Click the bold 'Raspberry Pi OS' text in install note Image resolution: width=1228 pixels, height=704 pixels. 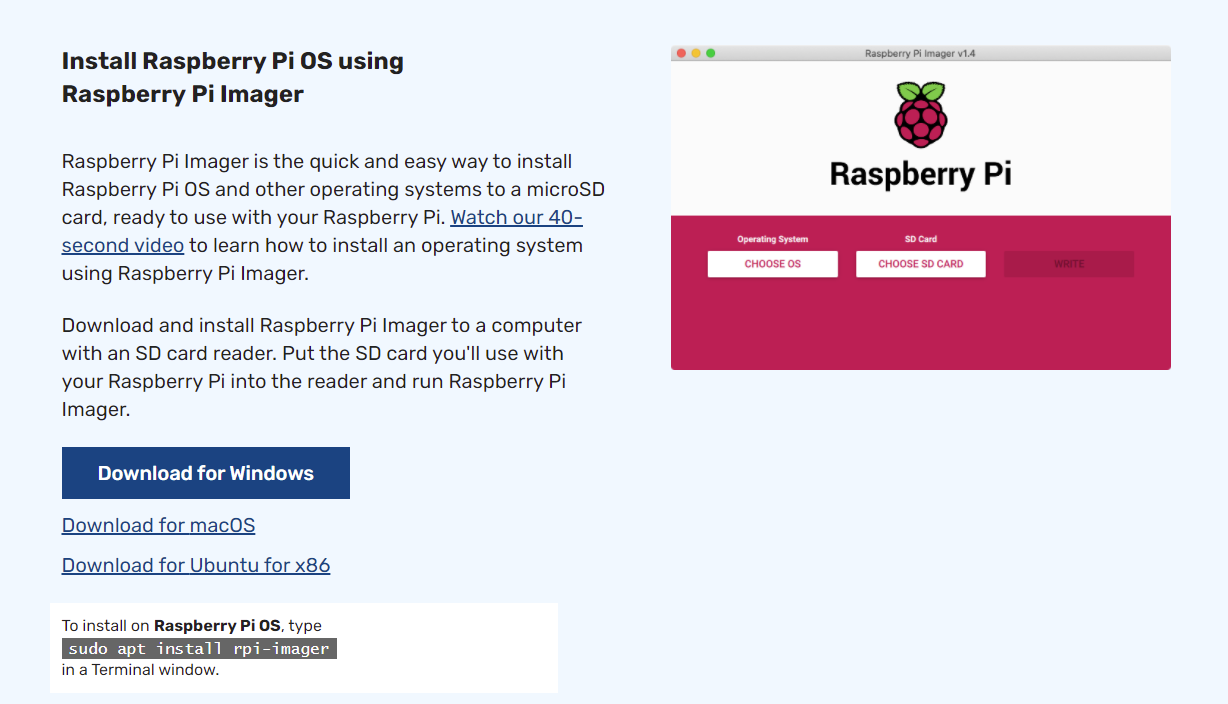click(x=217, y=626)
